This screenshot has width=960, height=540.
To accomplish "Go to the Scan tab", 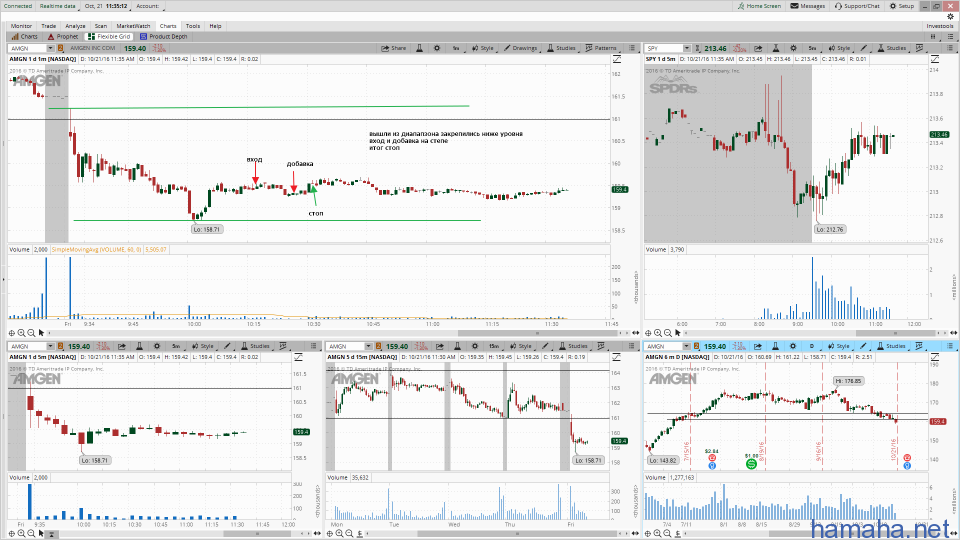I will click(101, 26).
